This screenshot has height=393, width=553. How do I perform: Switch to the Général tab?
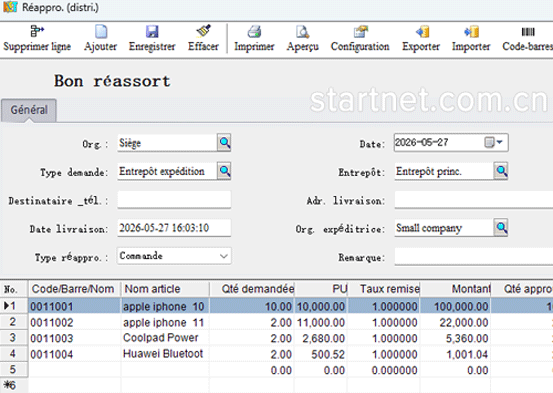(x=29, y=110)
